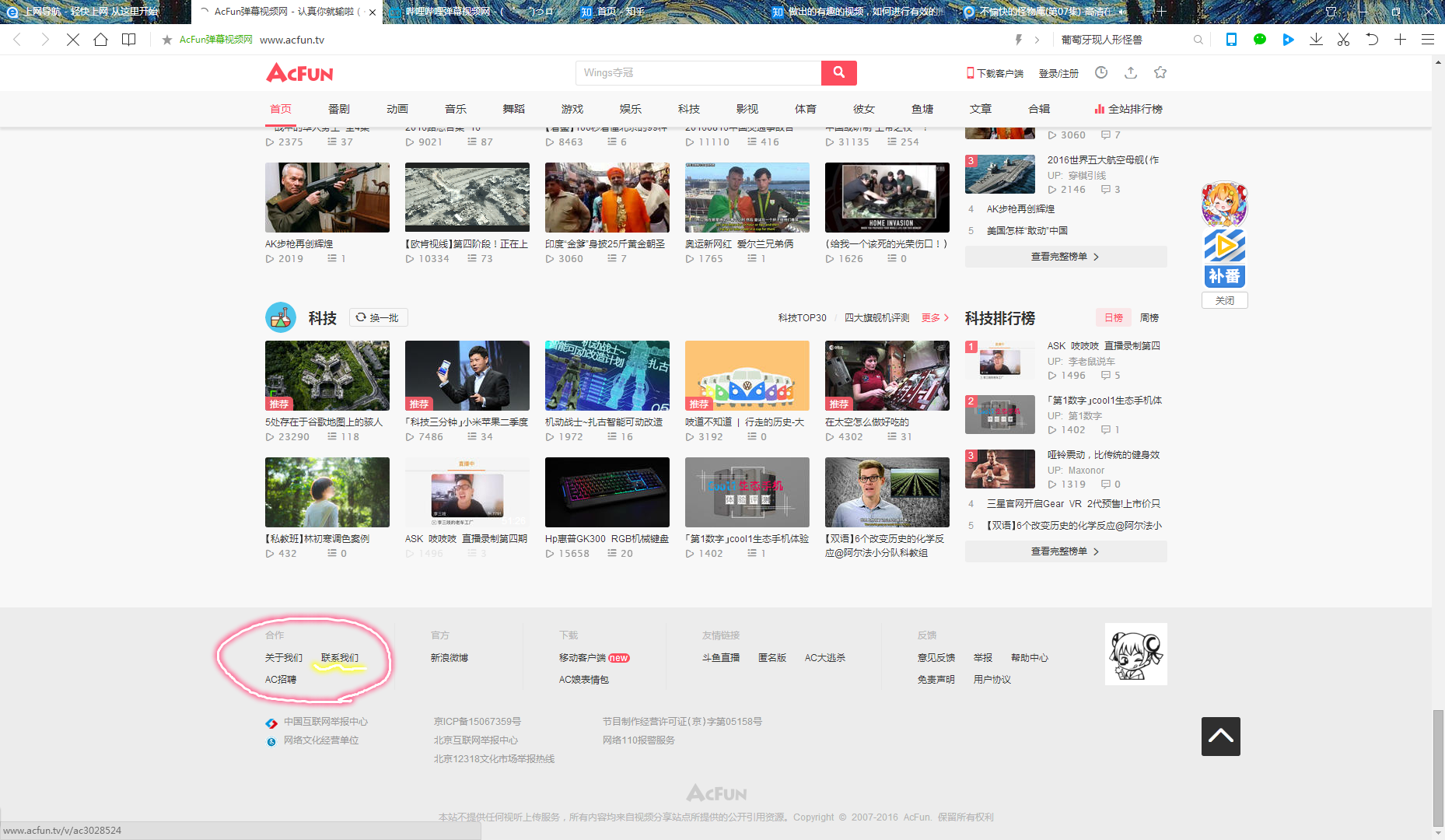Click the watch history clock icon

tap(1101, 72)
